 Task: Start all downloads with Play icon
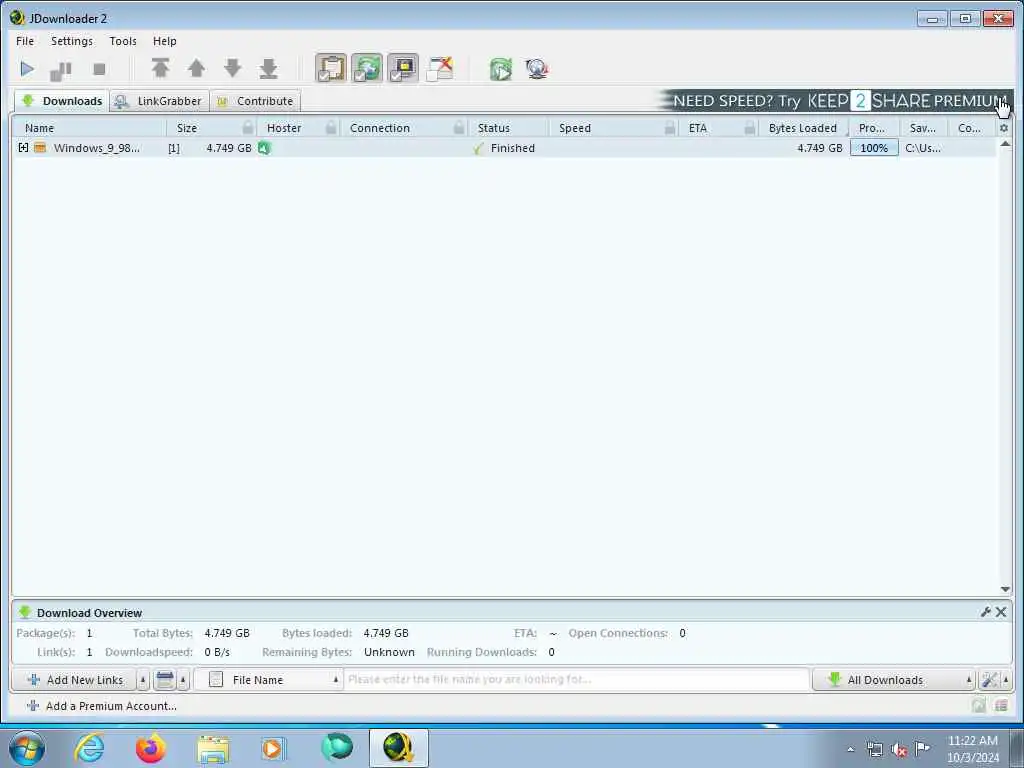tap(27, 69)
